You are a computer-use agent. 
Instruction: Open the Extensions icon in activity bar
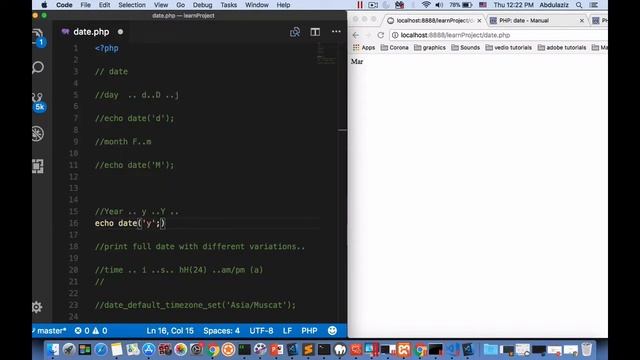click(38, 166)
